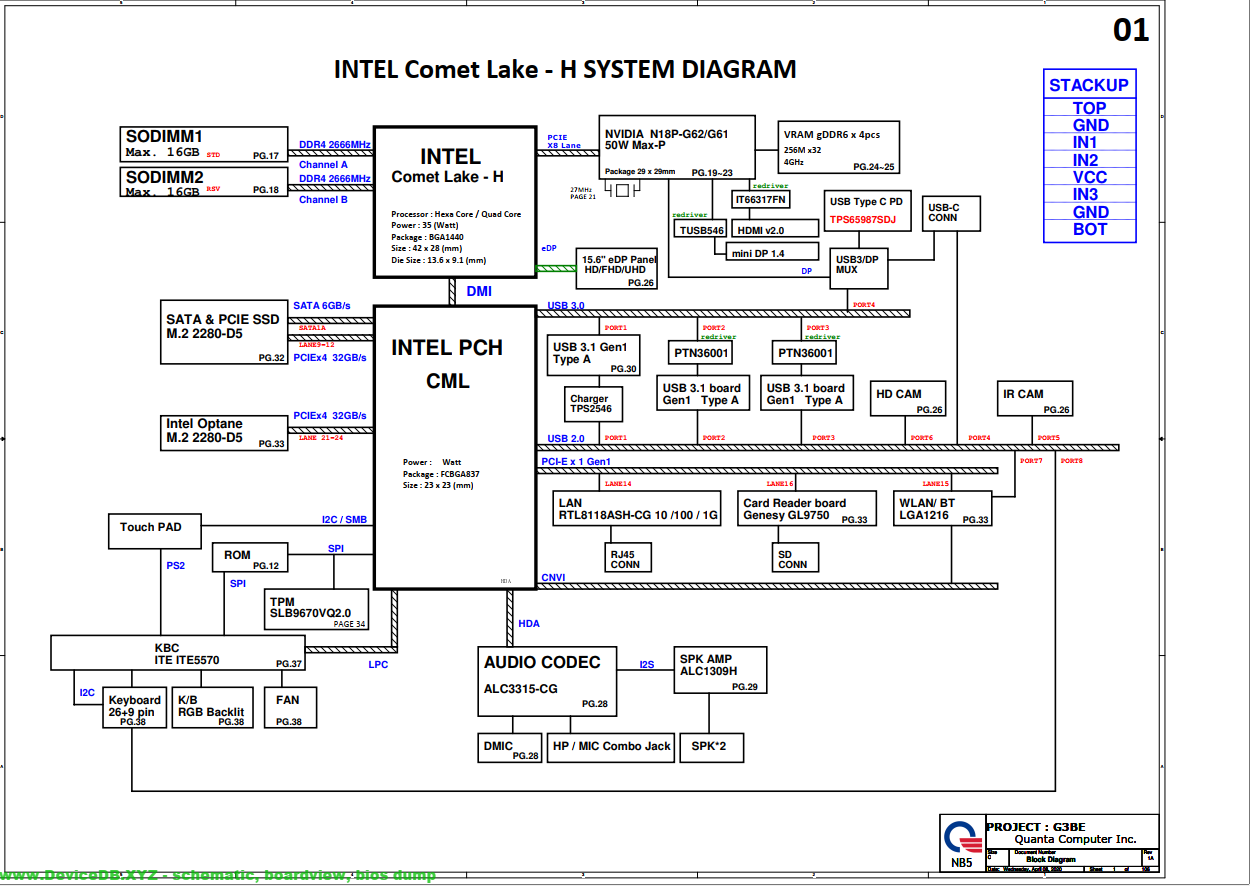This screenshot has height=886, width=1250.
Task: Click the INTEL PCH CML block
Action: [454, 447]
